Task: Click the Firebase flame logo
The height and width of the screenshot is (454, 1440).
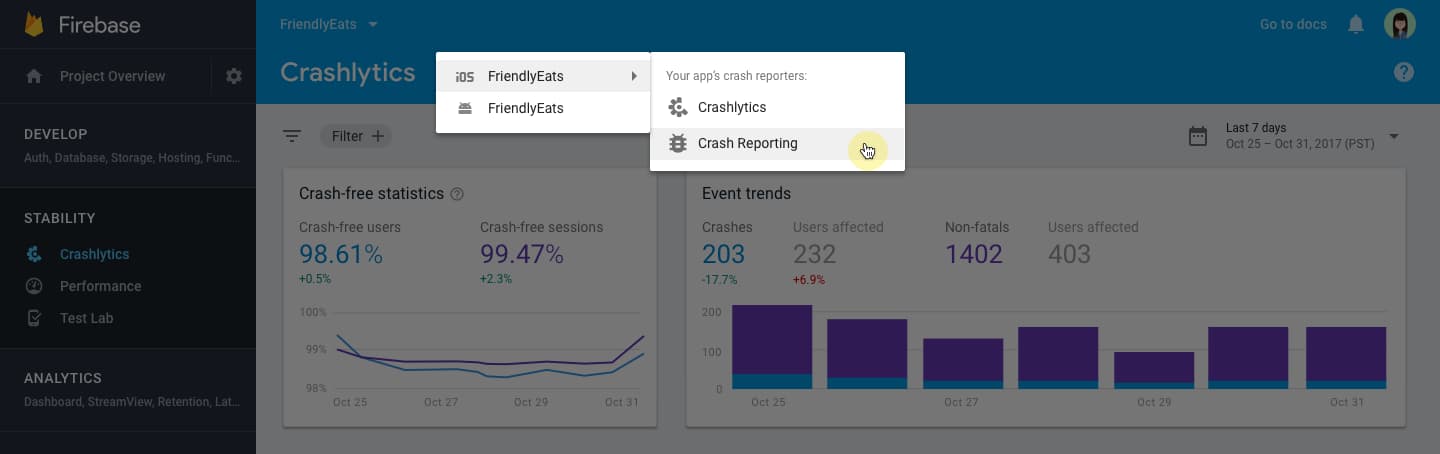Action: coord(34,24)
